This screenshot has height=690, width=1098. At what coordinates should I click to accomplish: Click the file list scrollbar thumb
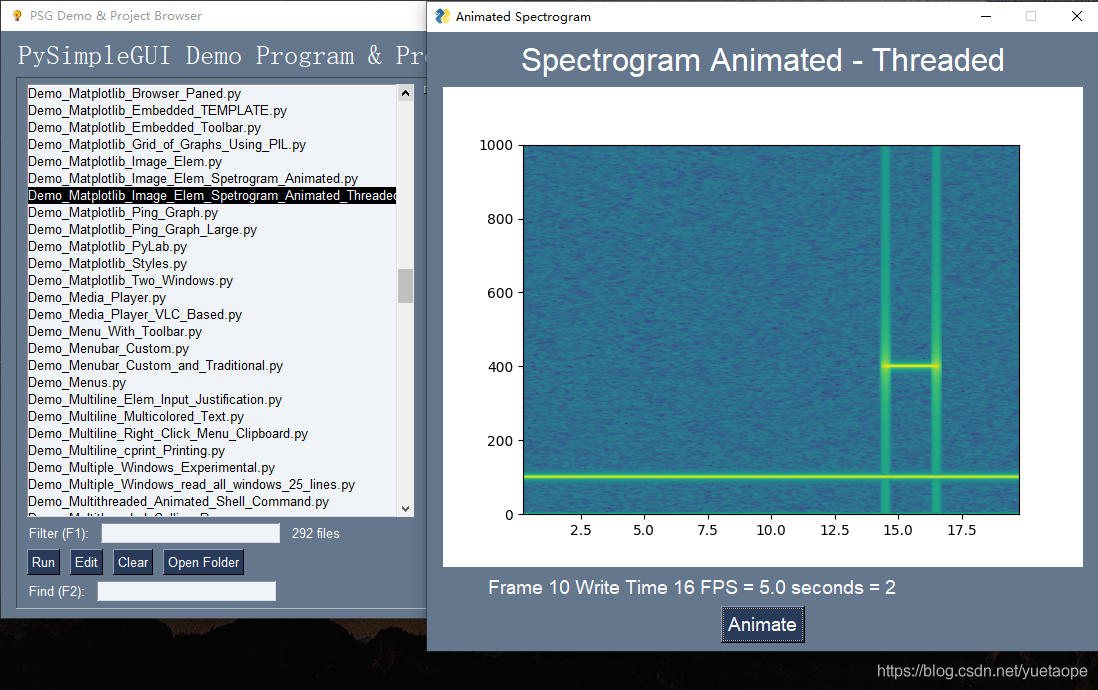(405, 286)
